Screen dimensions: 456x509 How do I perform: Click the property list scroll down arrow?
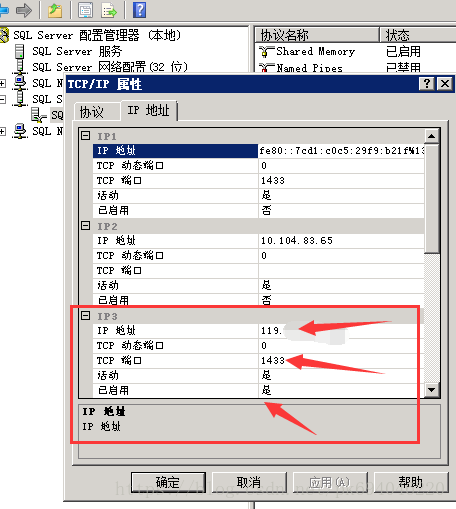(432, 390)
